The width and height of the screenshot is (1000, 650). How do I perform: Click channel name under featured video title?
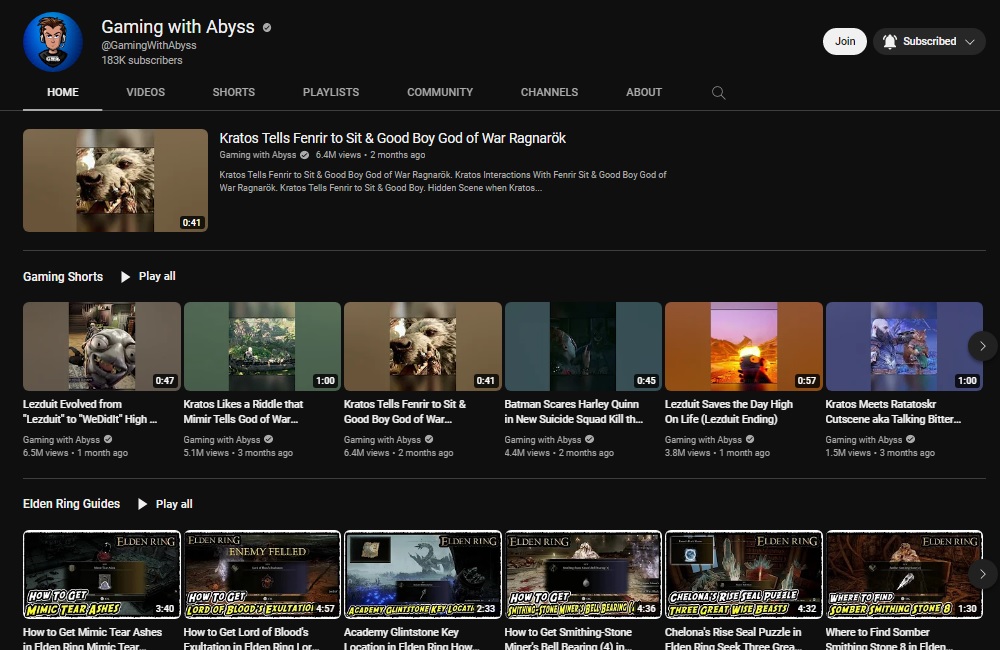pos(258,155)
